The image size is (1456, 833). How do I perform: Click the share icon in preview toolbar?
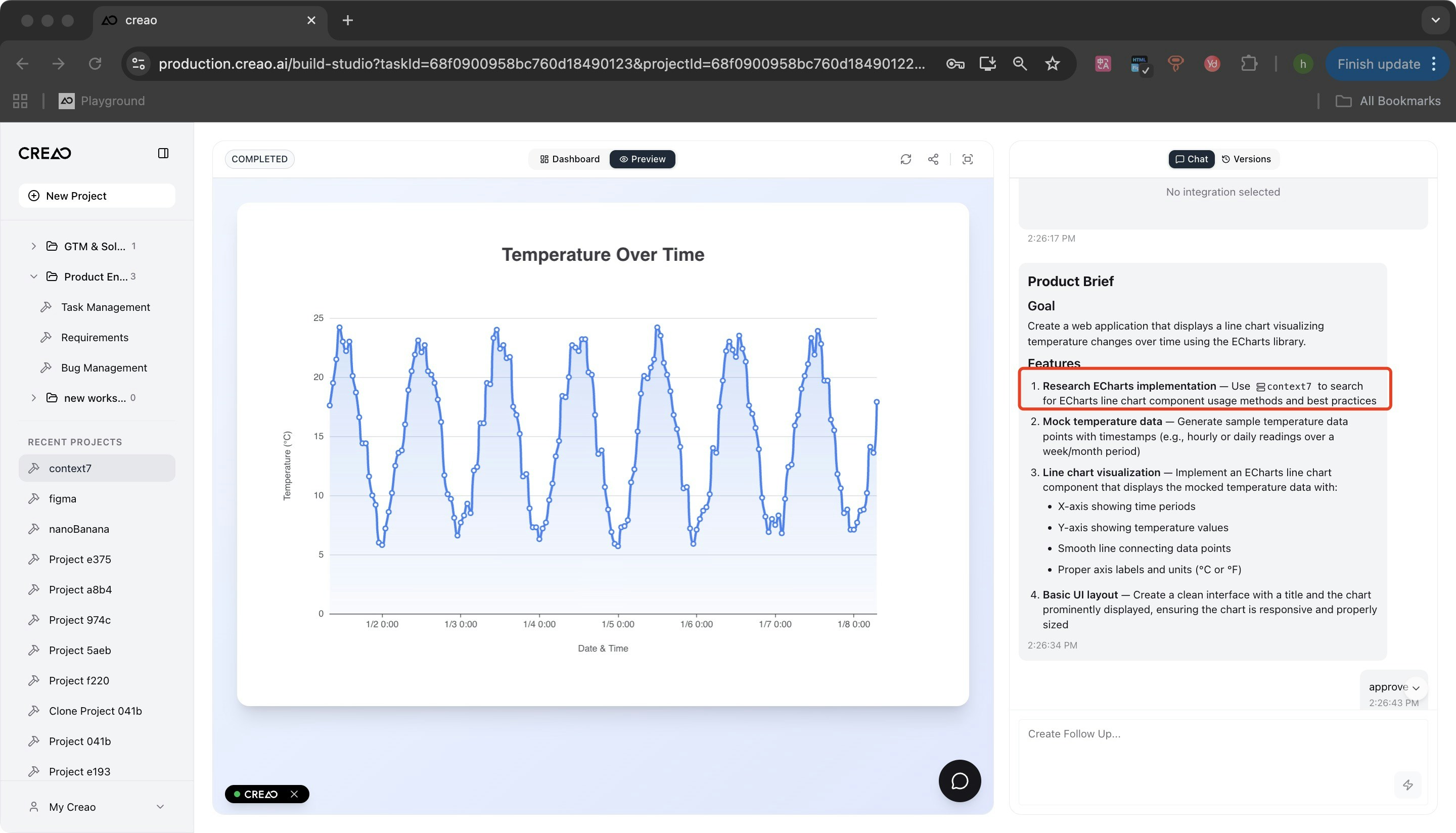pyautogui.click(x=933, y=159)
